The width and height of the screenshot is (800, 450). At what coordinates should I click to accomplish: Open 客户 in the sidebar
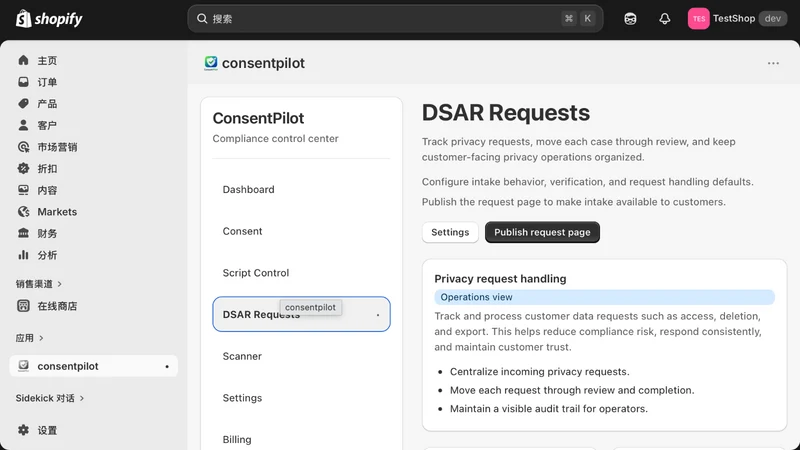point(47,125)
